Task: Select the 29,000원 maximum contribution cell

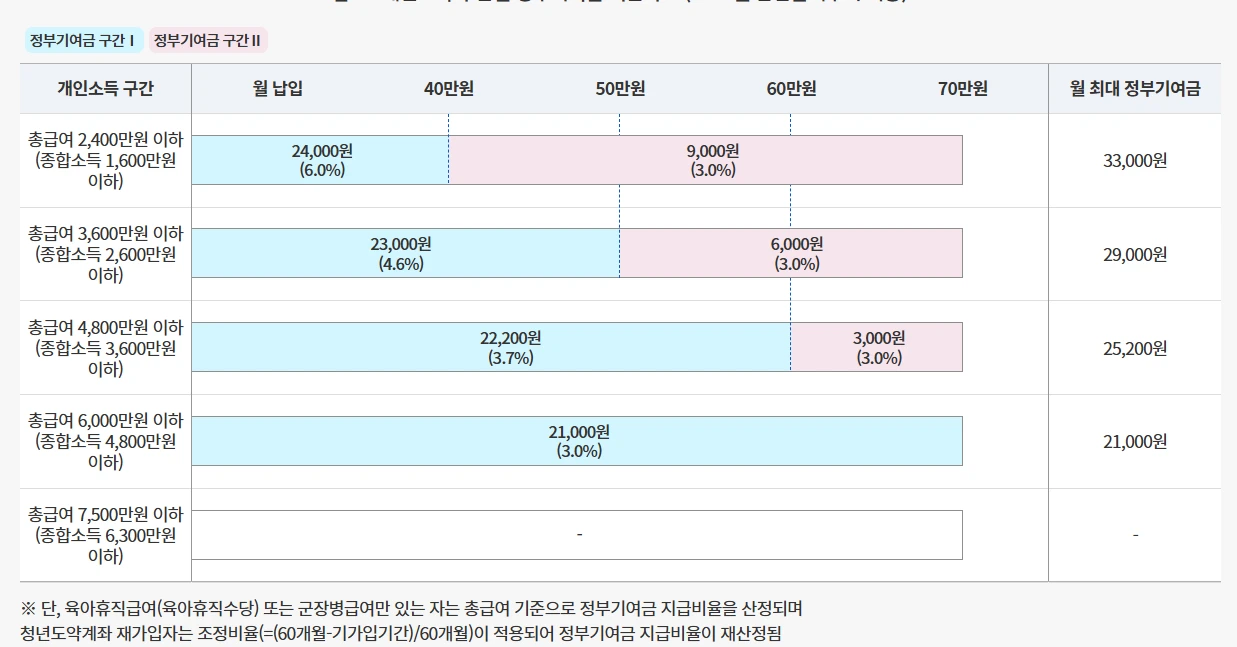Action: (1135, 254)
